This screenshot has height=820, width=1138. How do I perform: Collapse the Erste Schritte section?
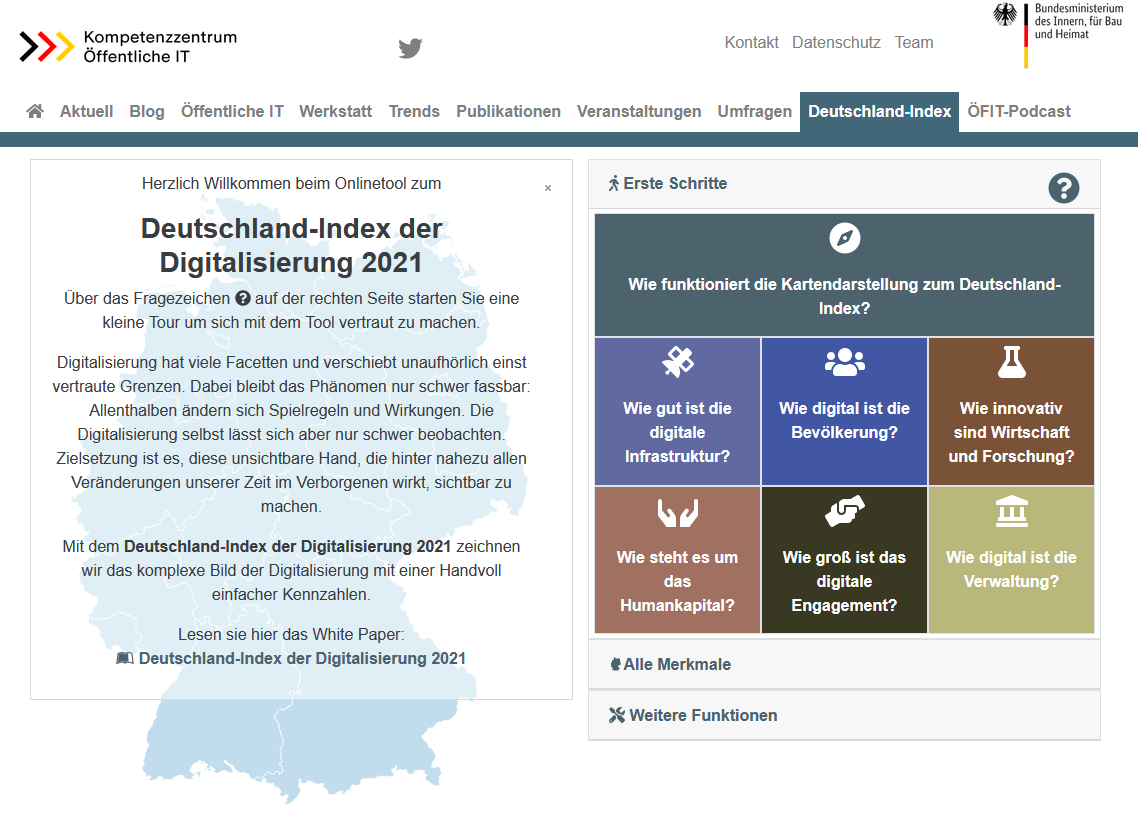(844, 184)
